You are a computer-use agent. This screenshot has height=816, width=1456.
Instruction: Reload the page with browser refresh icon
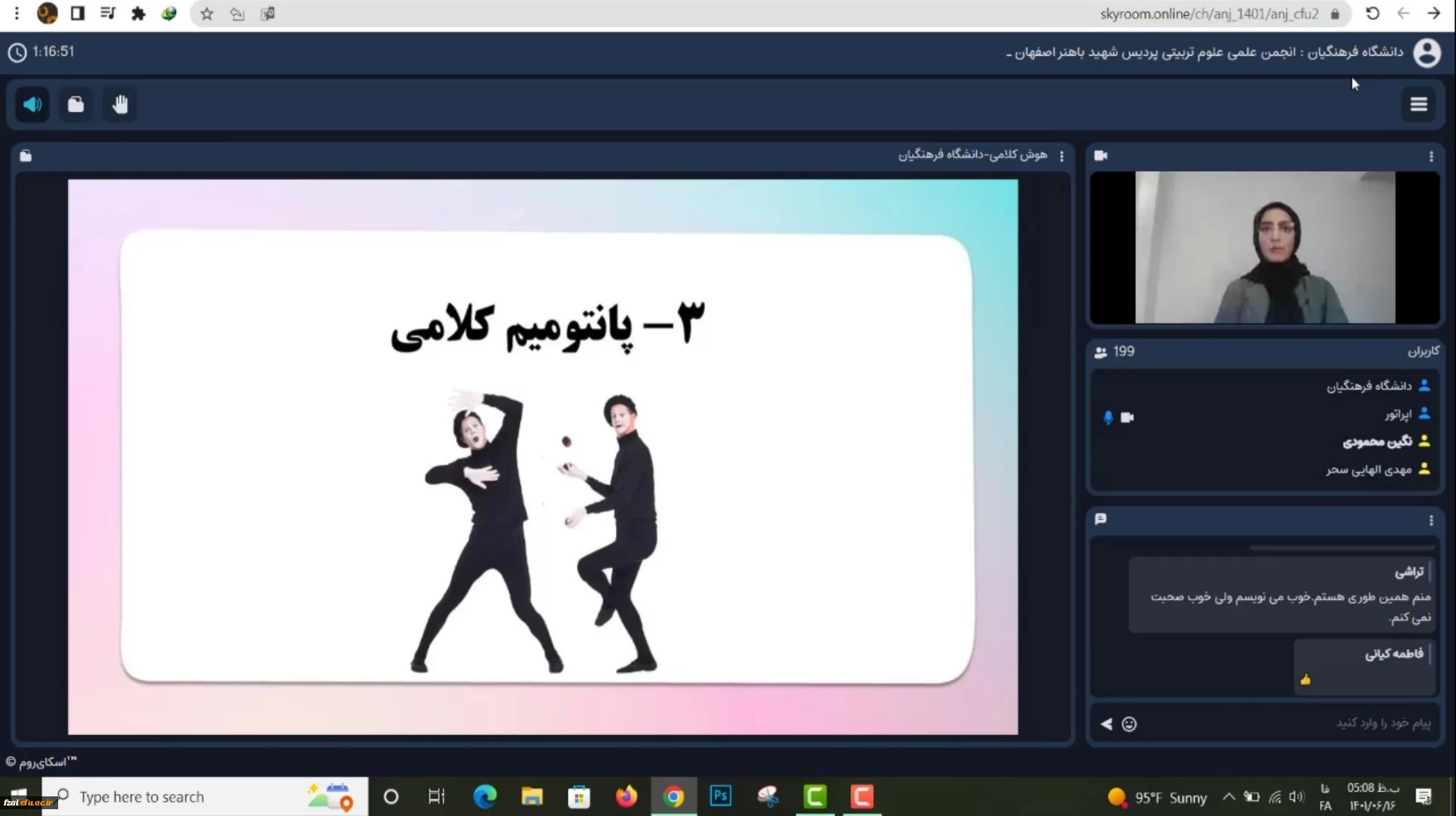[x=1372, y=14]
